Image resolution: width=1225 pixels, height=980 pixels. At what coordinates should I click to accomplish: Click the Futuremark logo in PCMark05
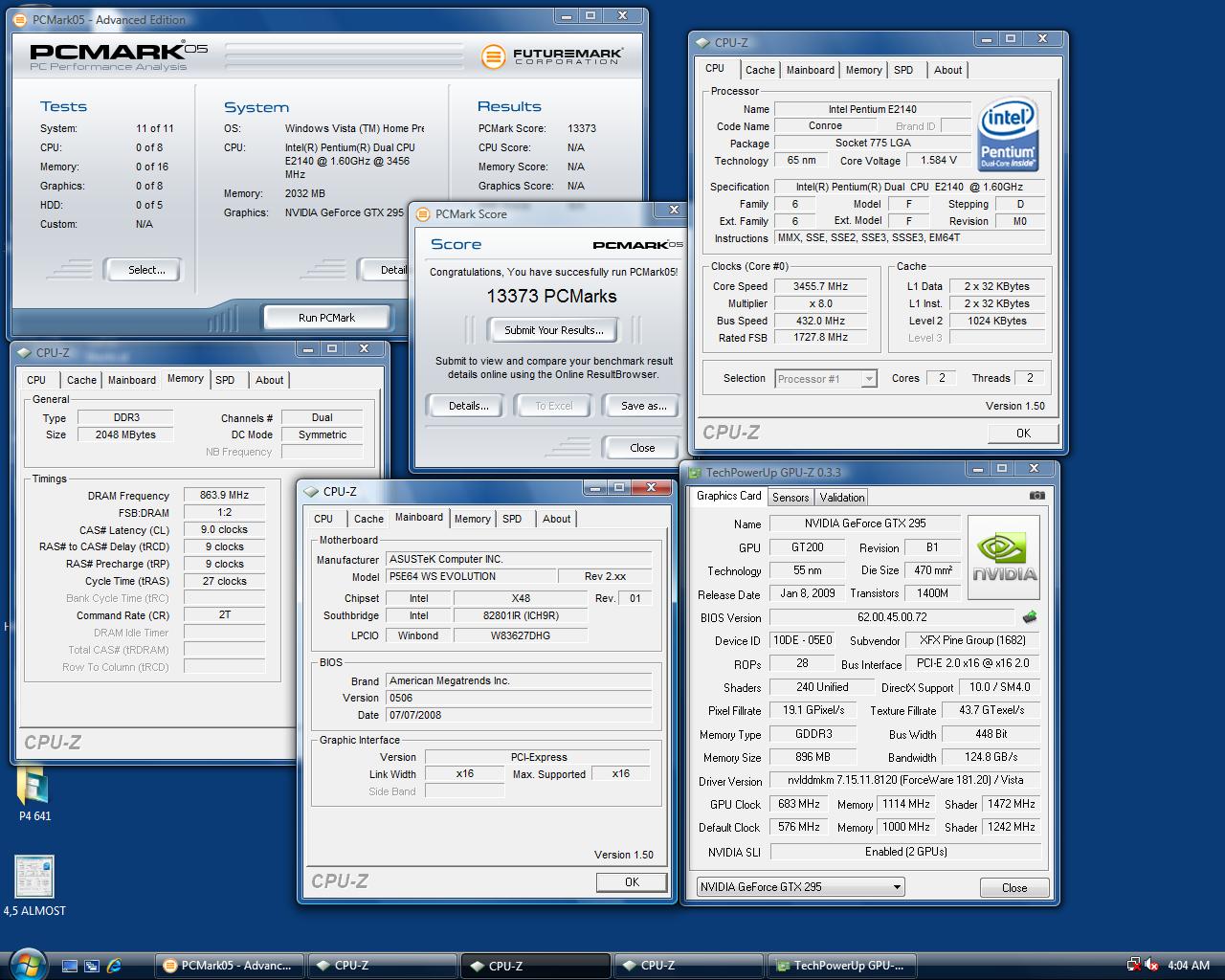[x=550, y=56]
